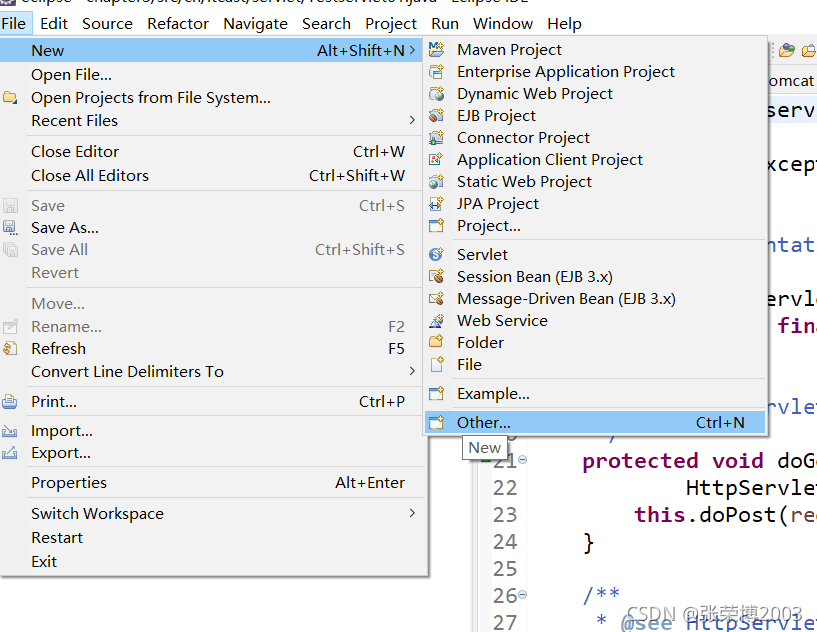Click the Example... wizard icon

point(436,394)
